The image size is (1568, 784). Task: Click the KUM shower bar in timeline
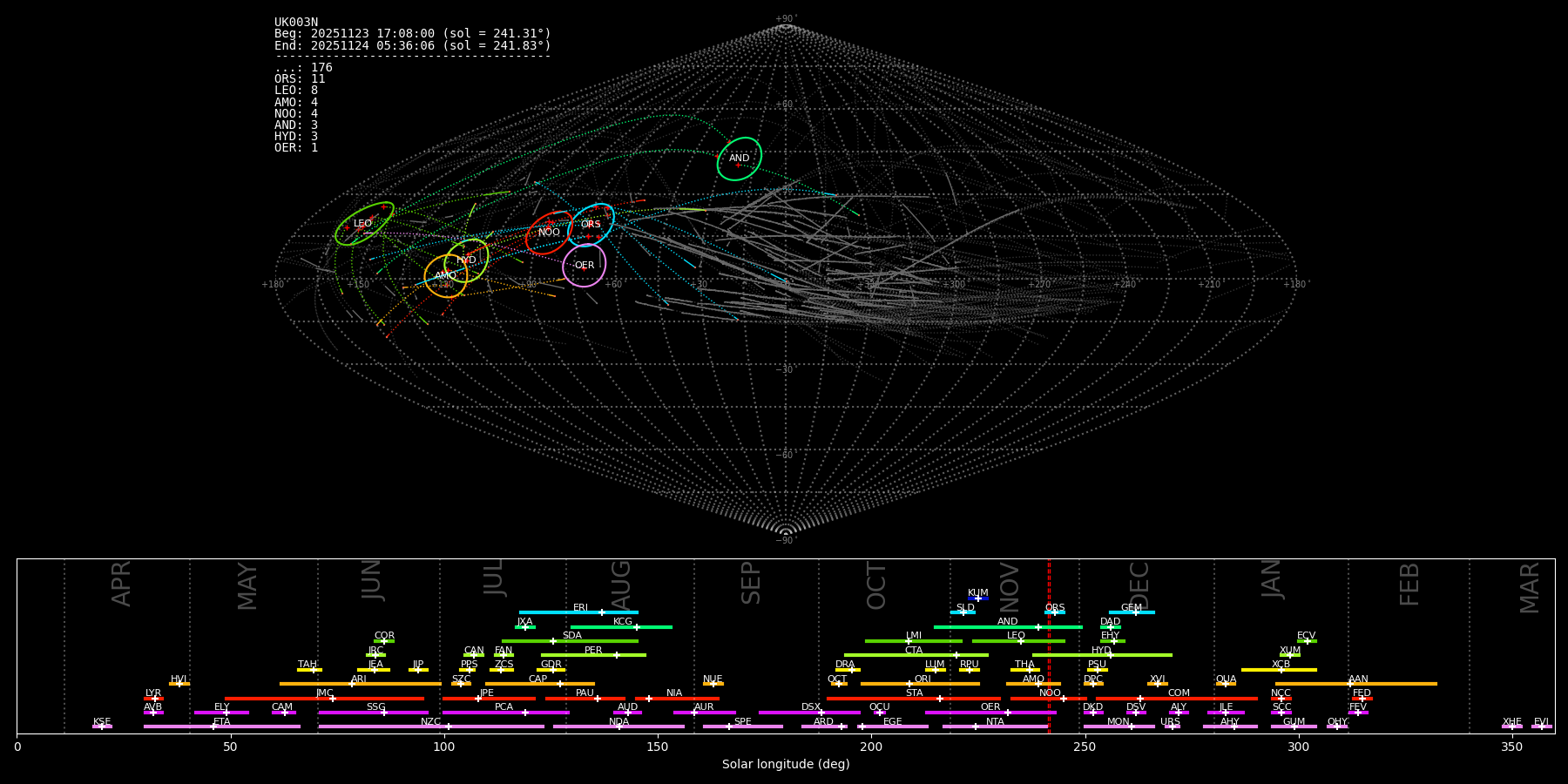978,598
